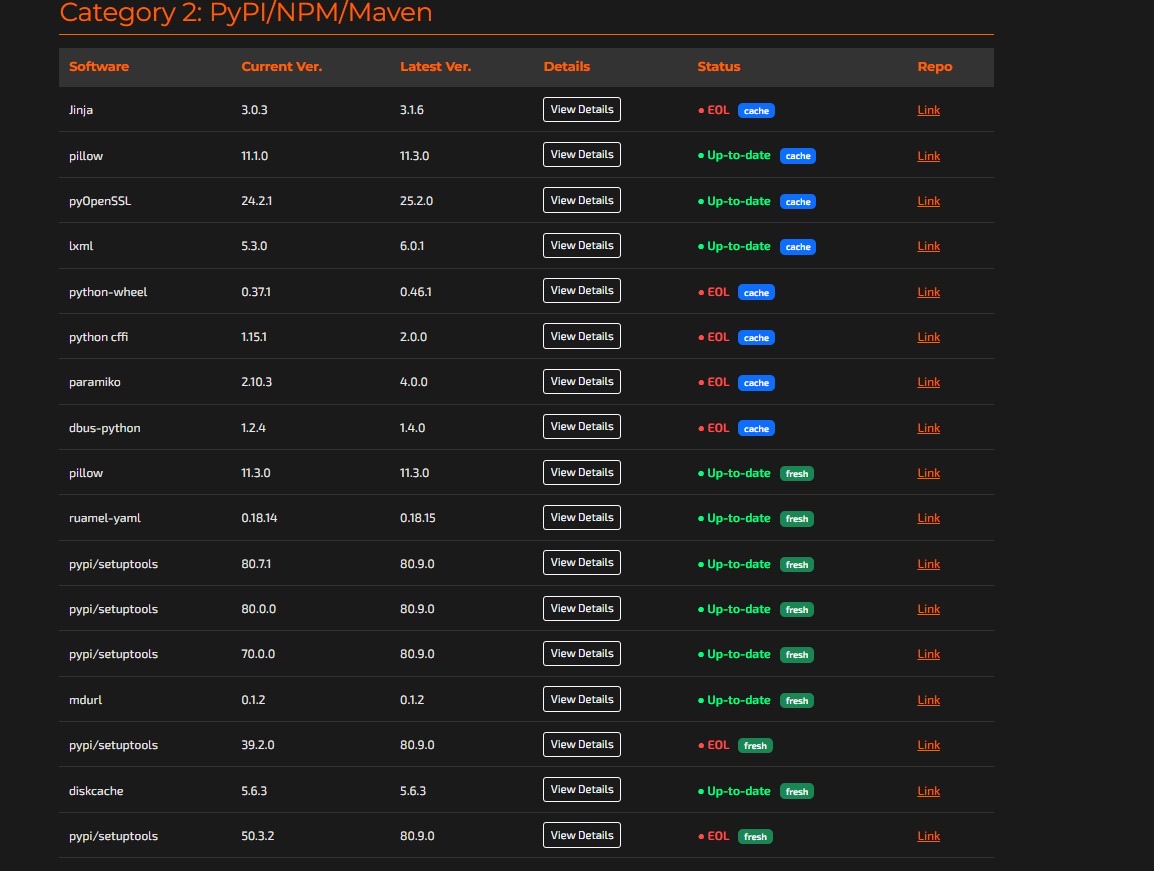Click the cache badge in lxml row
The image size is (1154, 871).
[798, 247]
